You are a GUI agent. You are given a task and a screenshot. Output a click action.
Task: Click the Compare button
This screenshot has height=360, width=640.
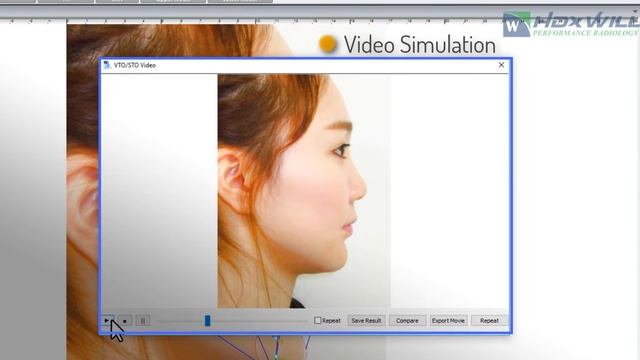click(407, 321)
